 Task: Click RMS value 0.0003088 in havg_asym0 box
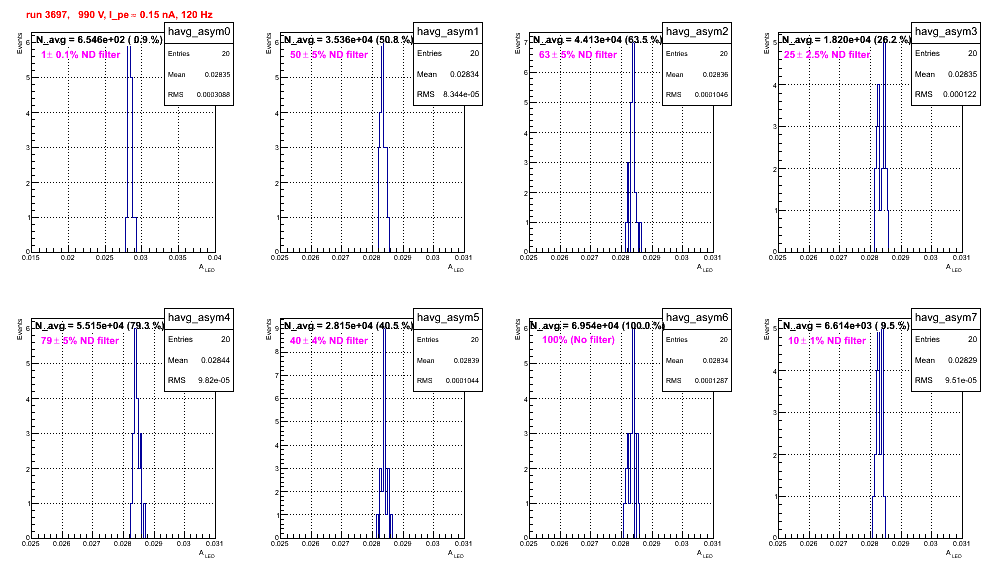point(213,95)
